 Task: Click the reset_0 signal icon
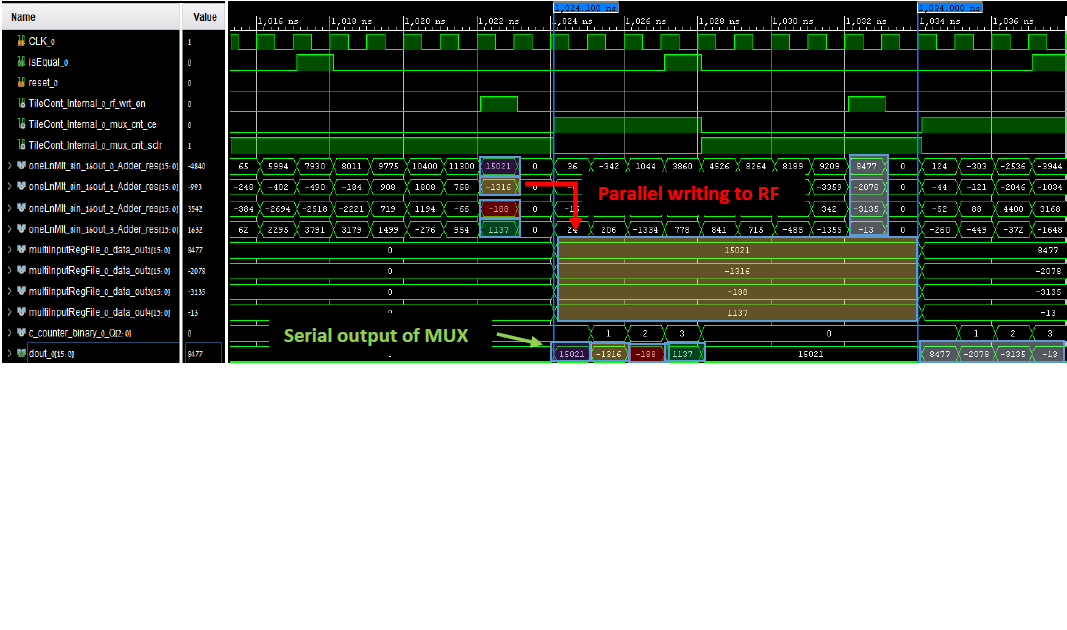21,83
